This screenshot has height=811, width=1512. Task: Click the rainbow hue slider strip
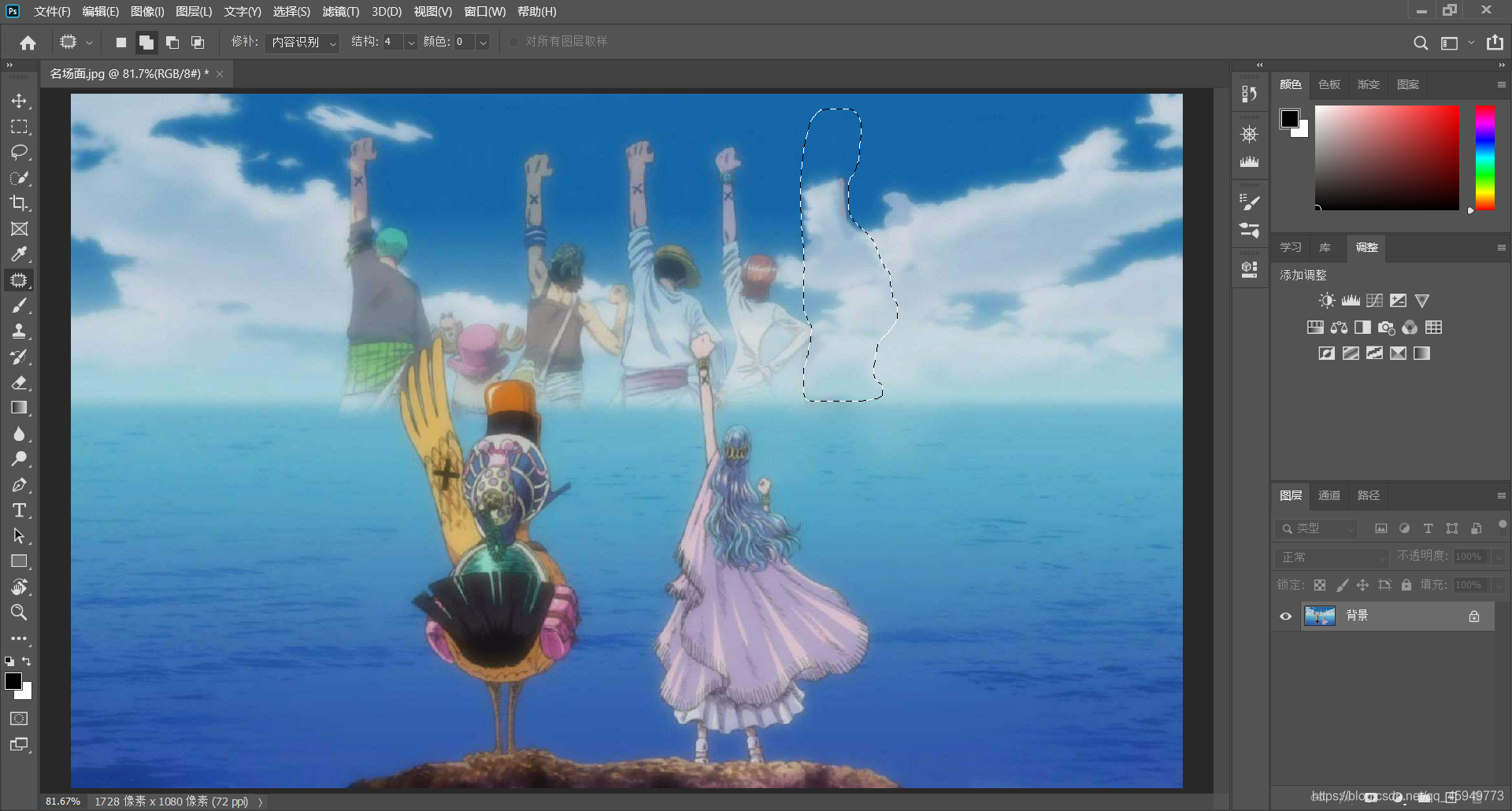click(1484, 157)
